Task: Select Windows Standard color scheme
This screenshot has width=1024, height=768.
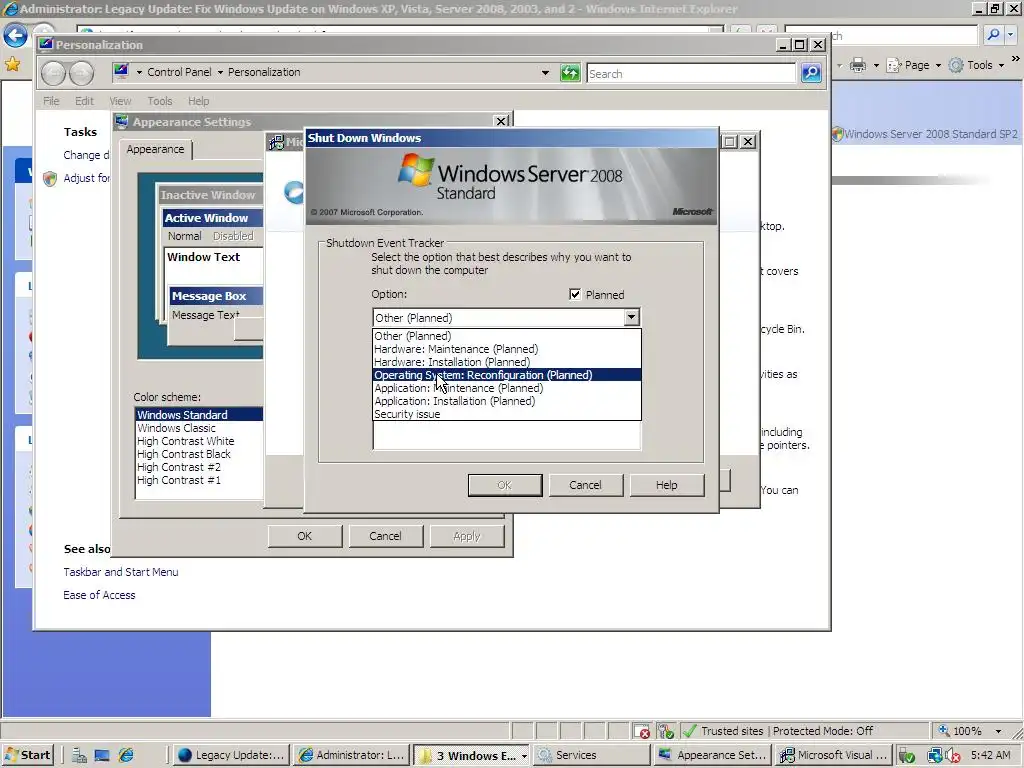Action: pos(199,415)
